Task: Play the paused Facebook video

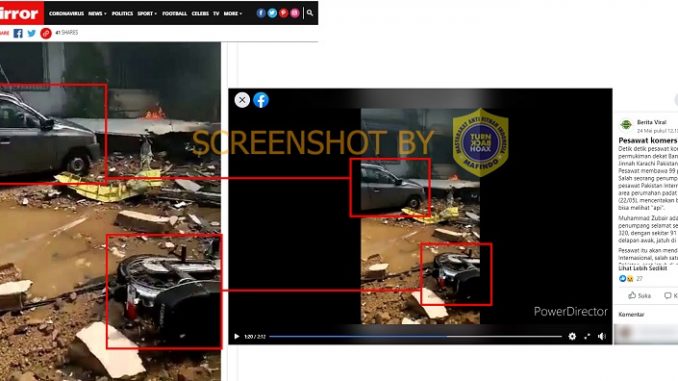Action: [237, 336]
